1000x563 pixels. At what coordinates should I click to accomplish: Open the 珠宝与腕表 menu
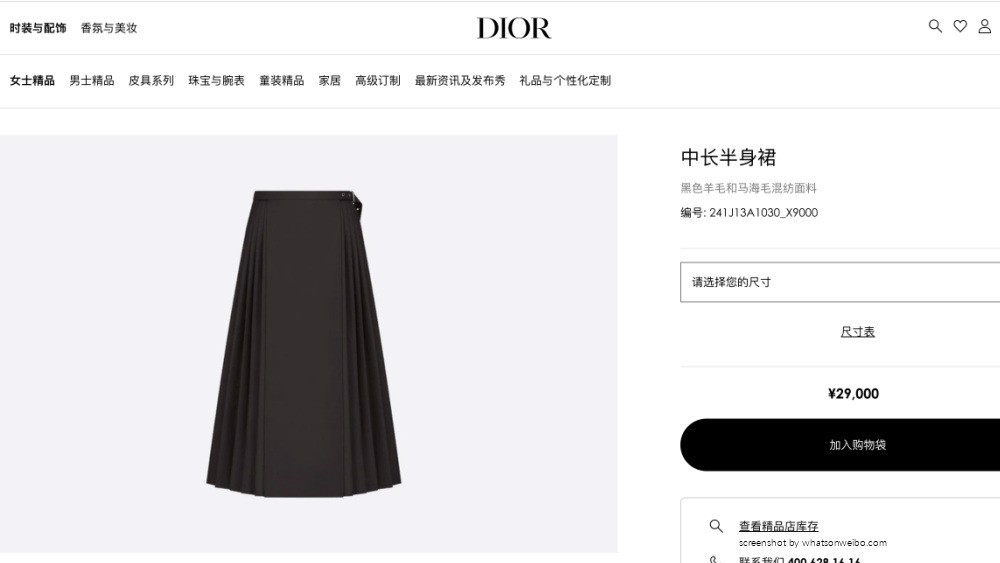coord(216,80)
